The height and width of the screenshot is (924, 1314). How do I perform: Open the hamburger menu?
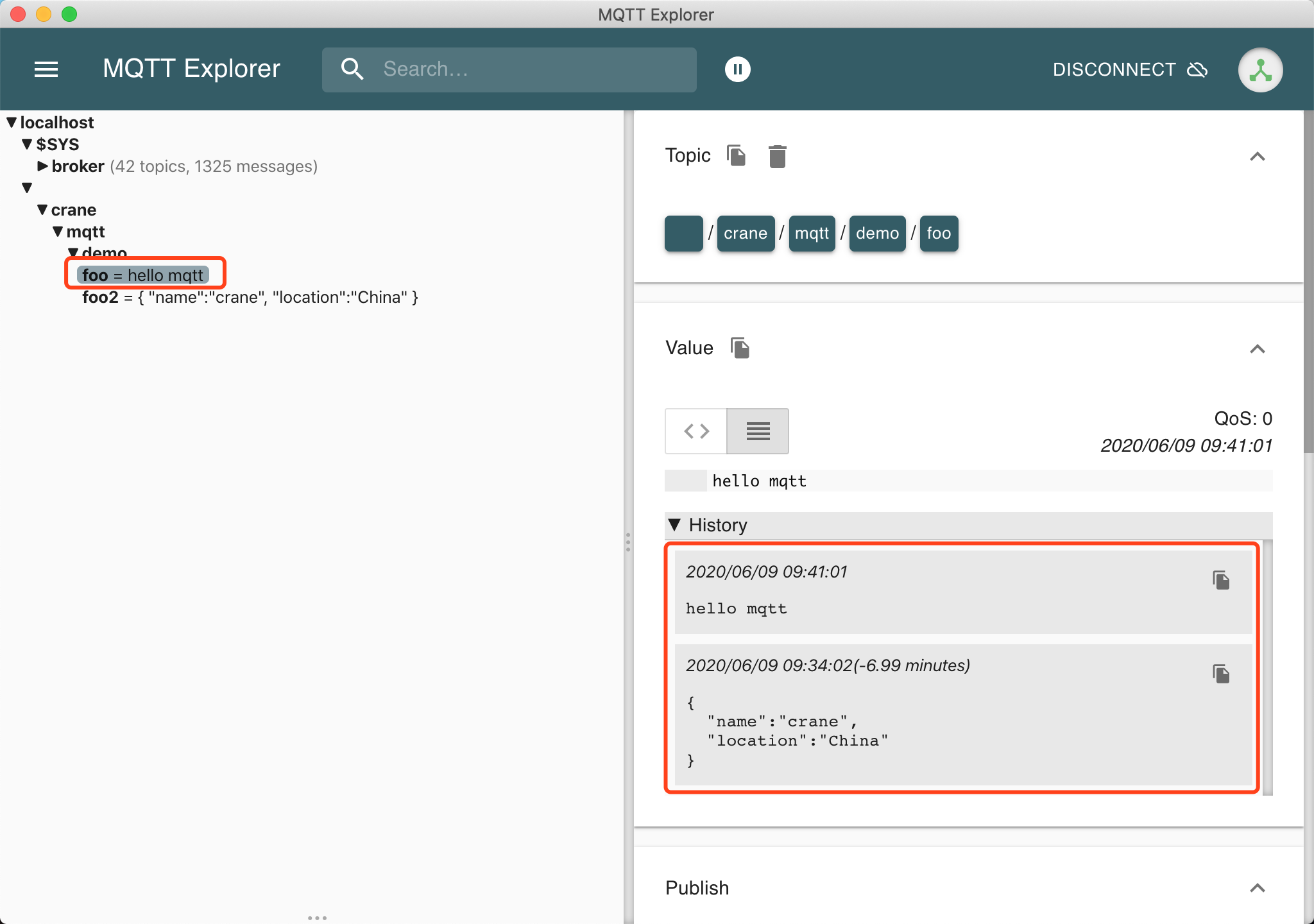(x=46, y=69)
